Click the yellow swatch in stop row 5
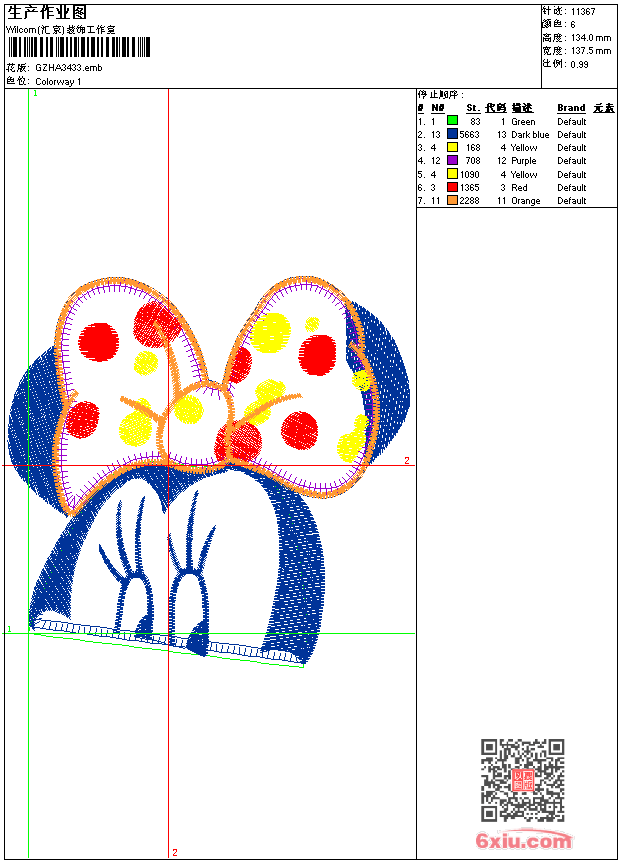The height and width of the screenshot is (860, 620). [x=452, y=174]
